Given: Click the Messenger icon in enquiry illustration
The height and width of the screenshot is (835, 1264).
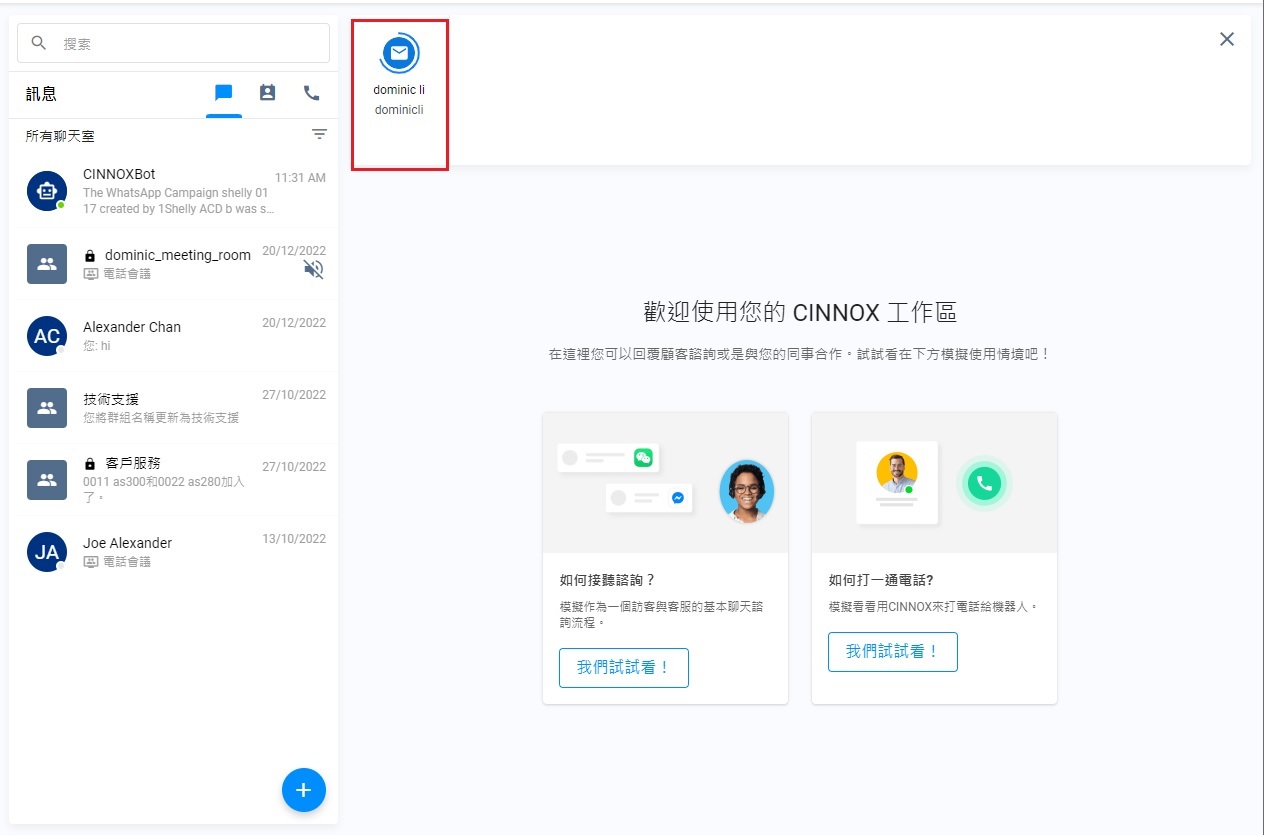Looking at the screenshot, I should (x=678, y=497).
